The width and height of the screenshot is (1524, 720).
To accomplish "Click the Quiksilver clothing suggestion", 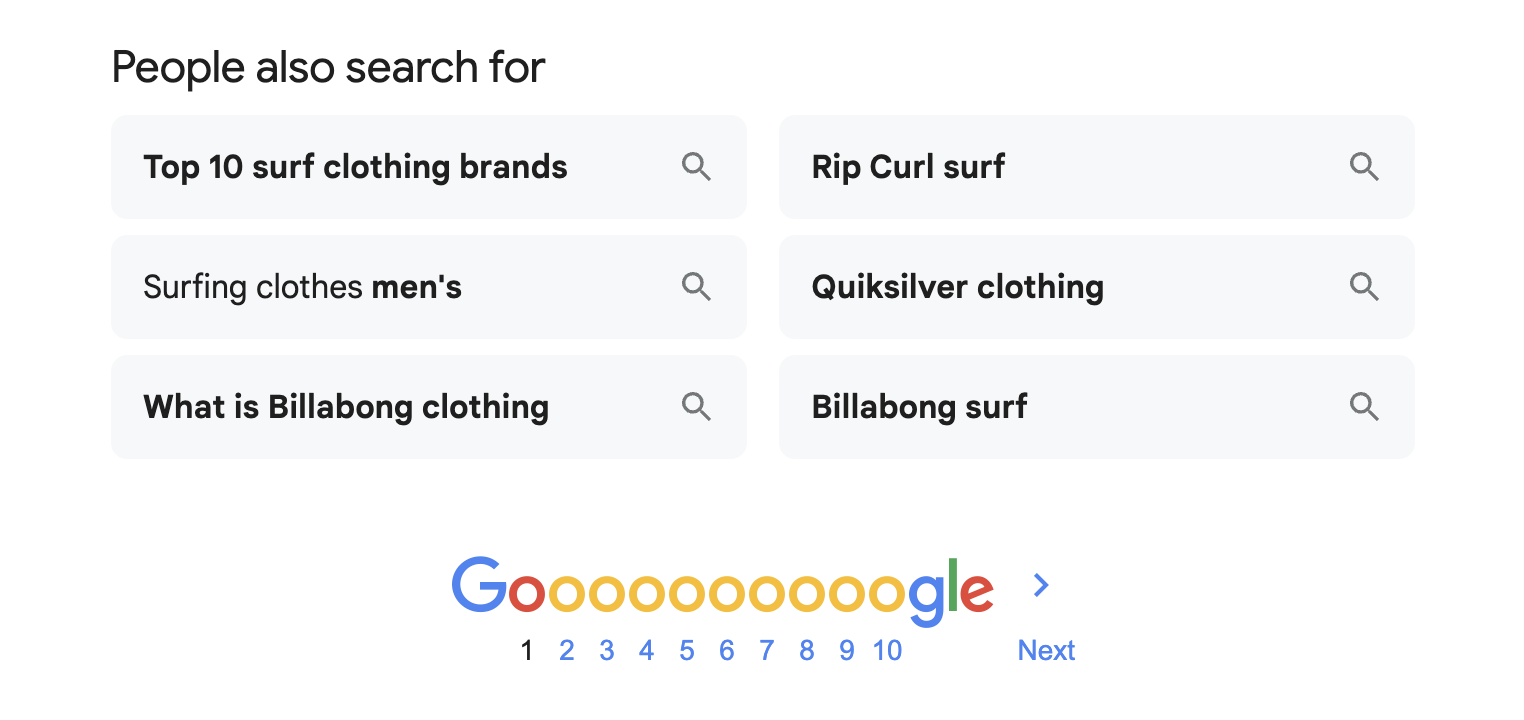I will [957, 287].
